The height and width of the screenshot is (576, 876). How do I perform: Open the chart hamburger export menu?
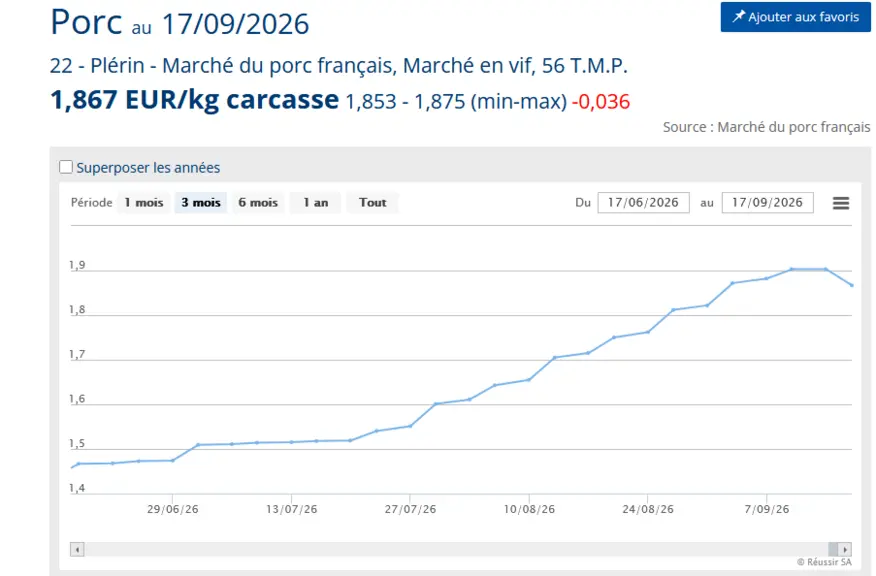coord(841,203)
